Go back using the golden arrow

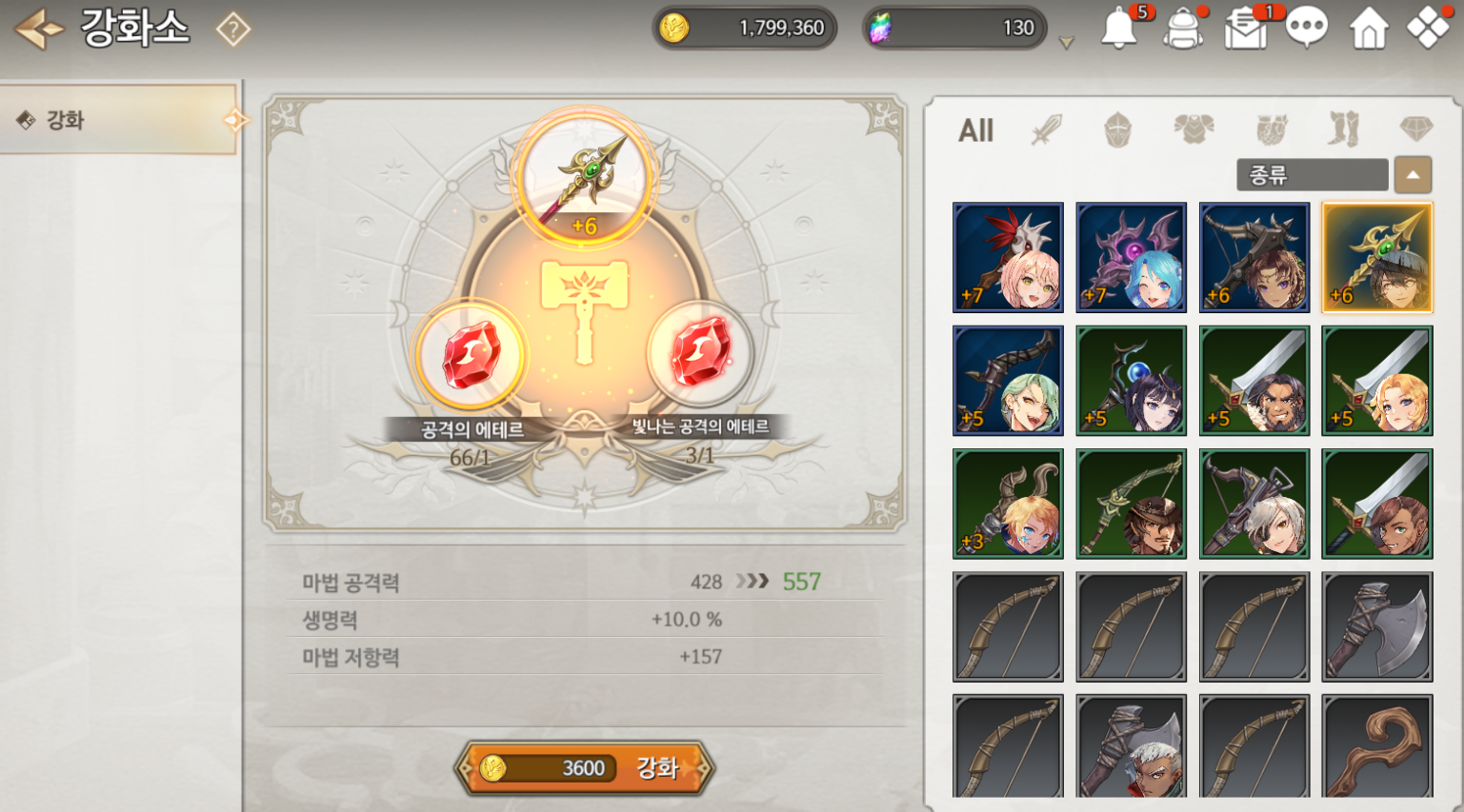tap(39, 29)
